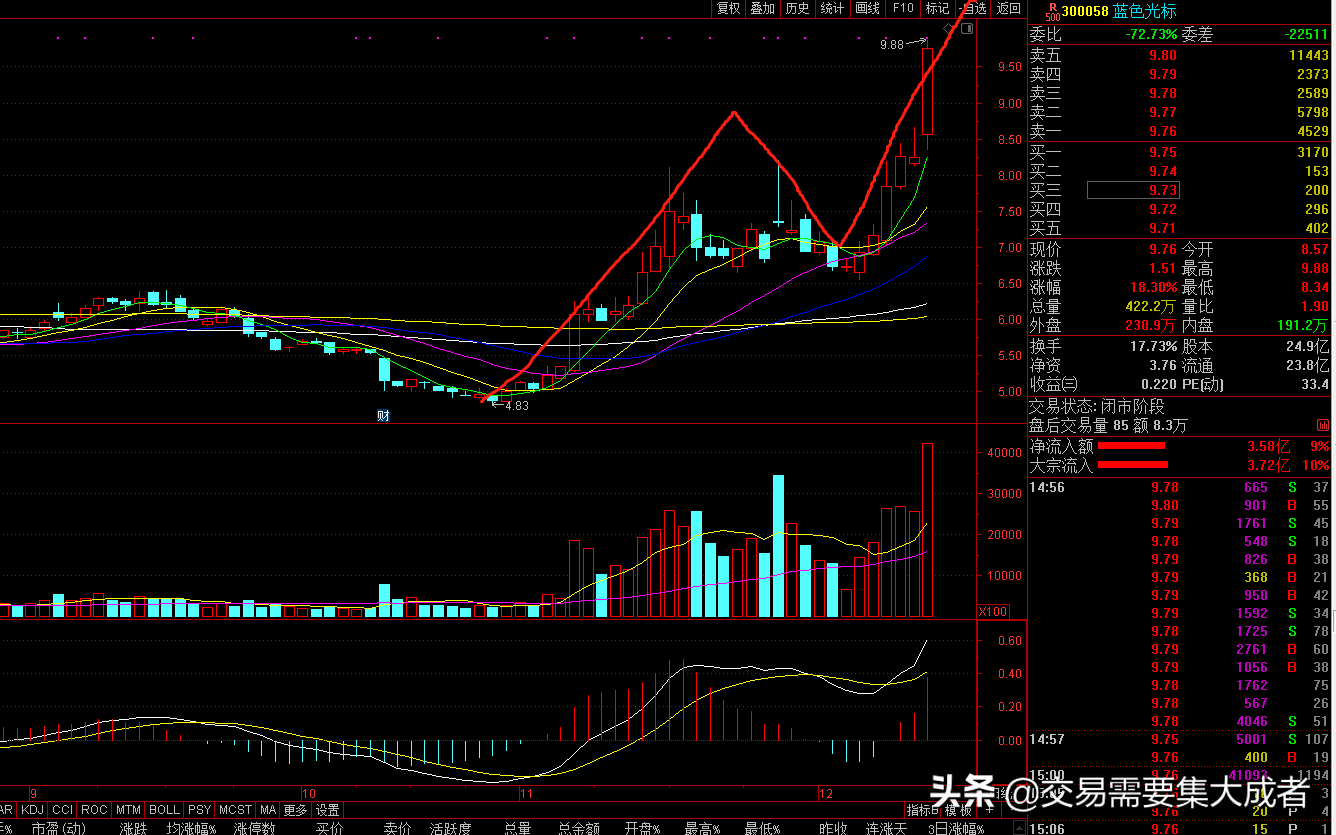The image size is (1336, 835).
Task: Open the 叠加 overlay option
Action: tap(763, 8)
